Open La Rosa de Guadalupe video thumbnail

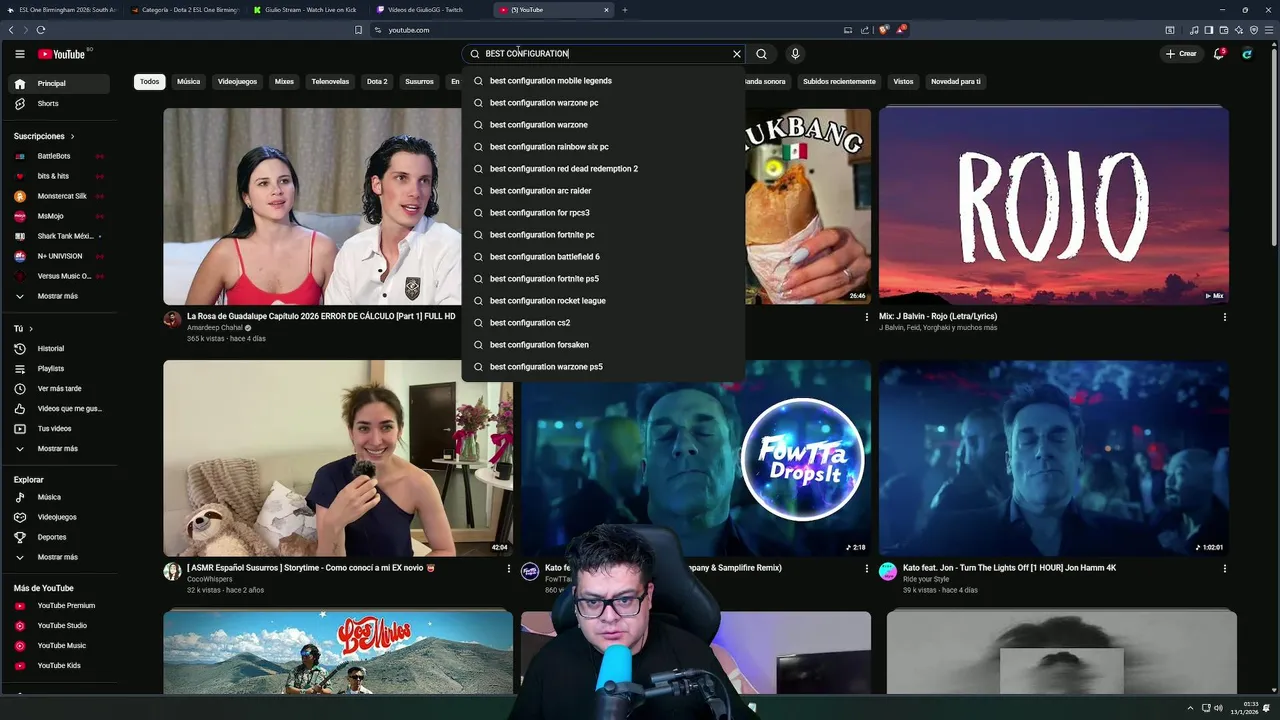point(312,206)
